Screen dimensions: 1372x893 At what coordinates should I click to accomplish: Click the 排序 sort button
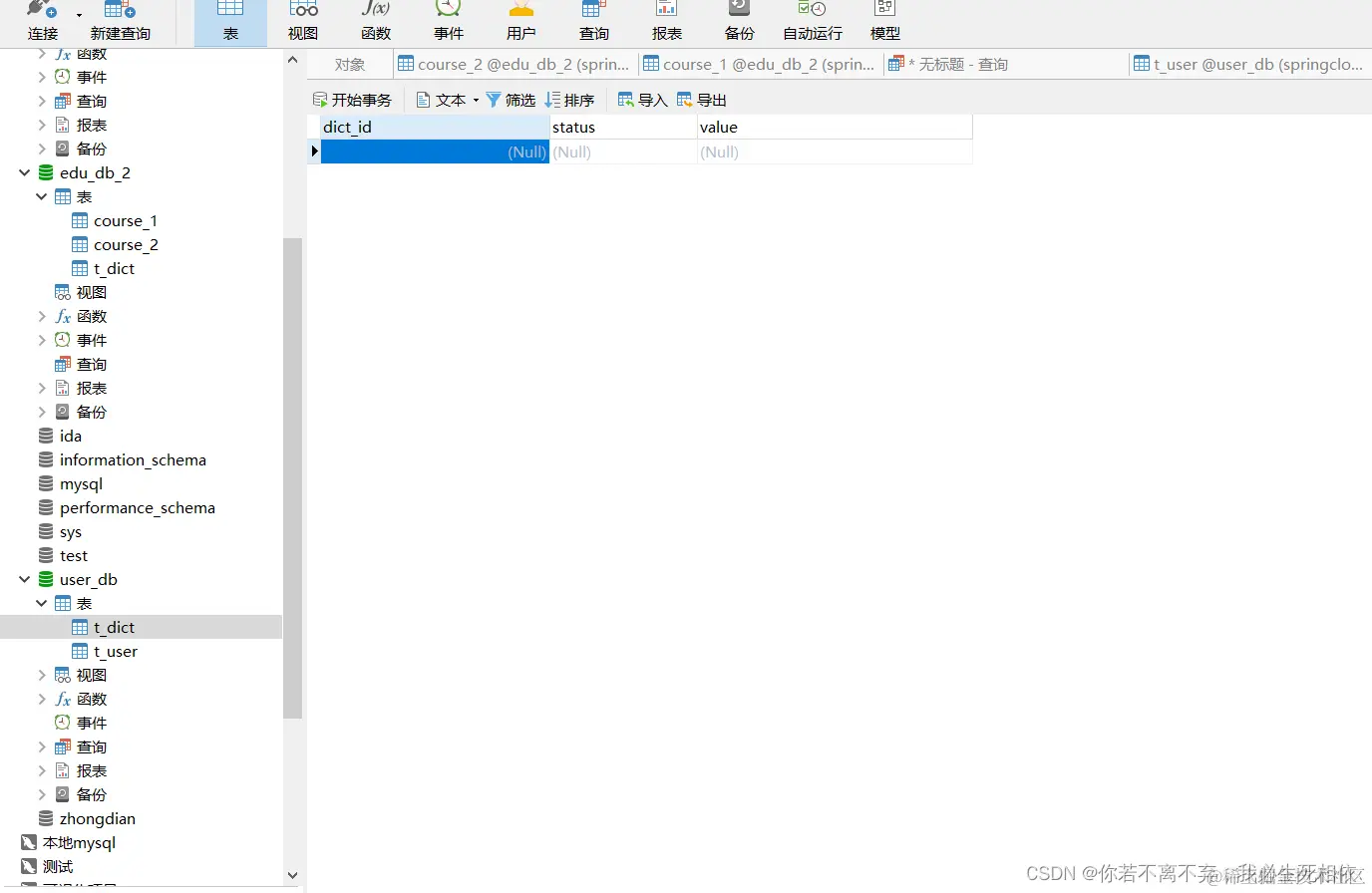click(x=569, y=100)
